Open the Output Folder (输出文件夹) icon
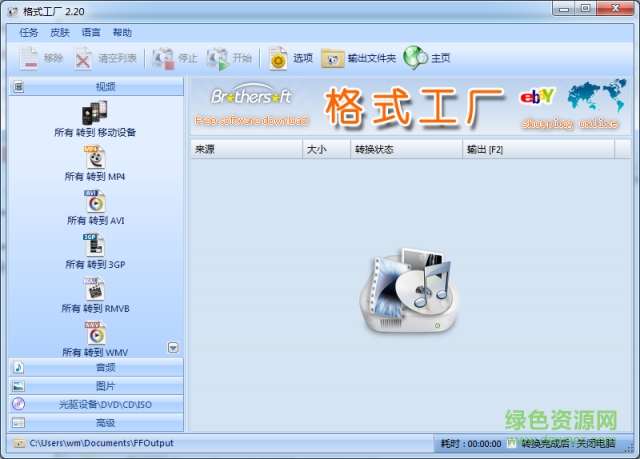Screen dimensions: 640x459 [x=332, y=58]
